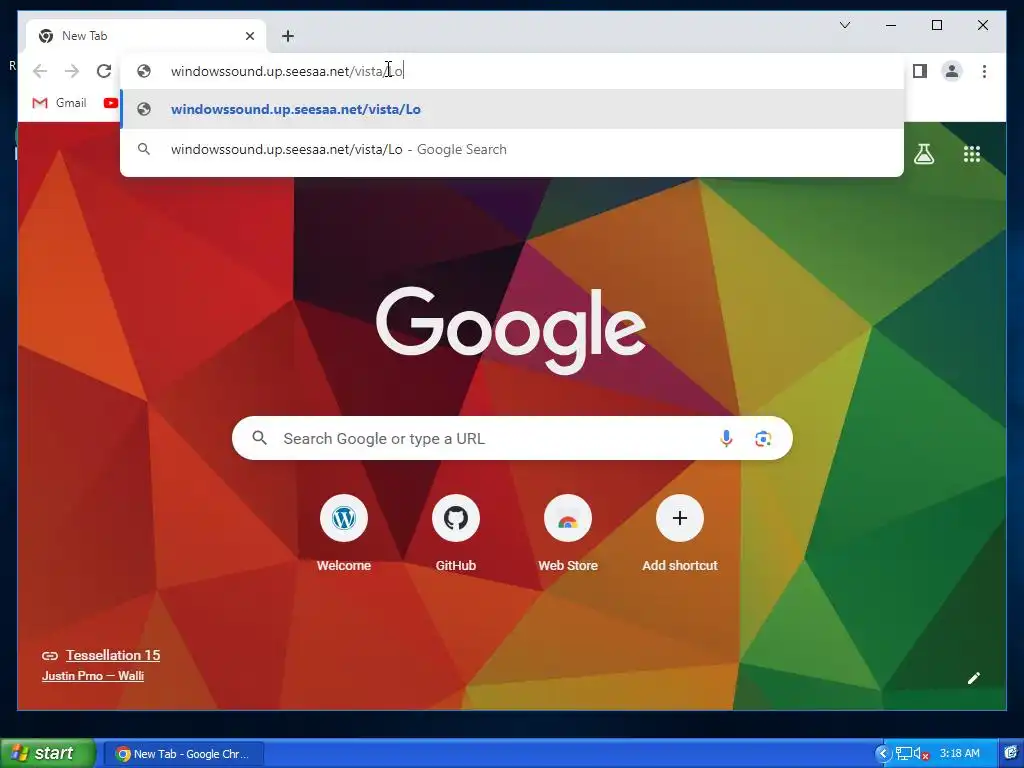Select the New Tab tab
The width and height of the screenshot is (1024, 768).
(146, 36)
